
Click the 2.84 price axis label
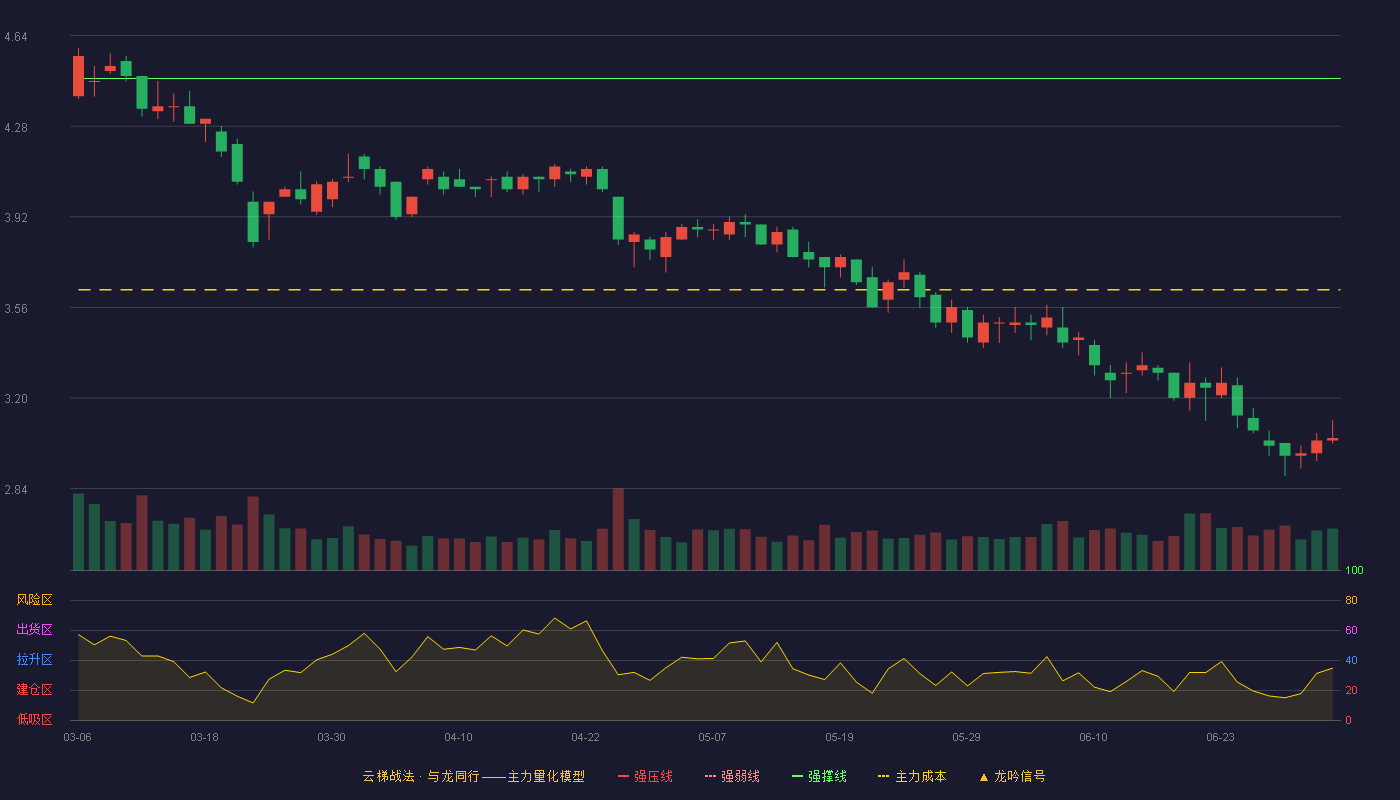[16, 490]
